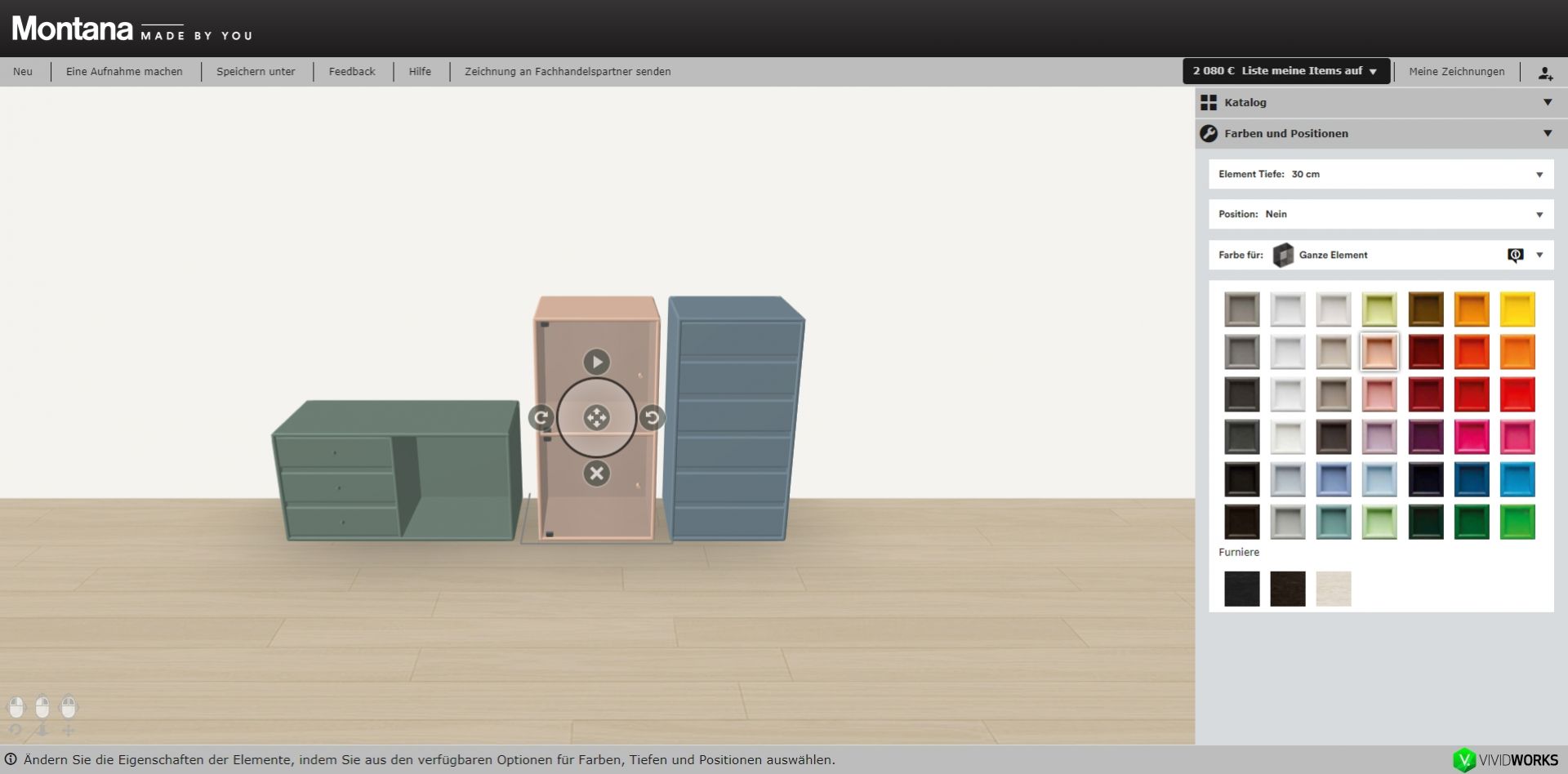Select the bright yellow color swatch

(1517, 309)
